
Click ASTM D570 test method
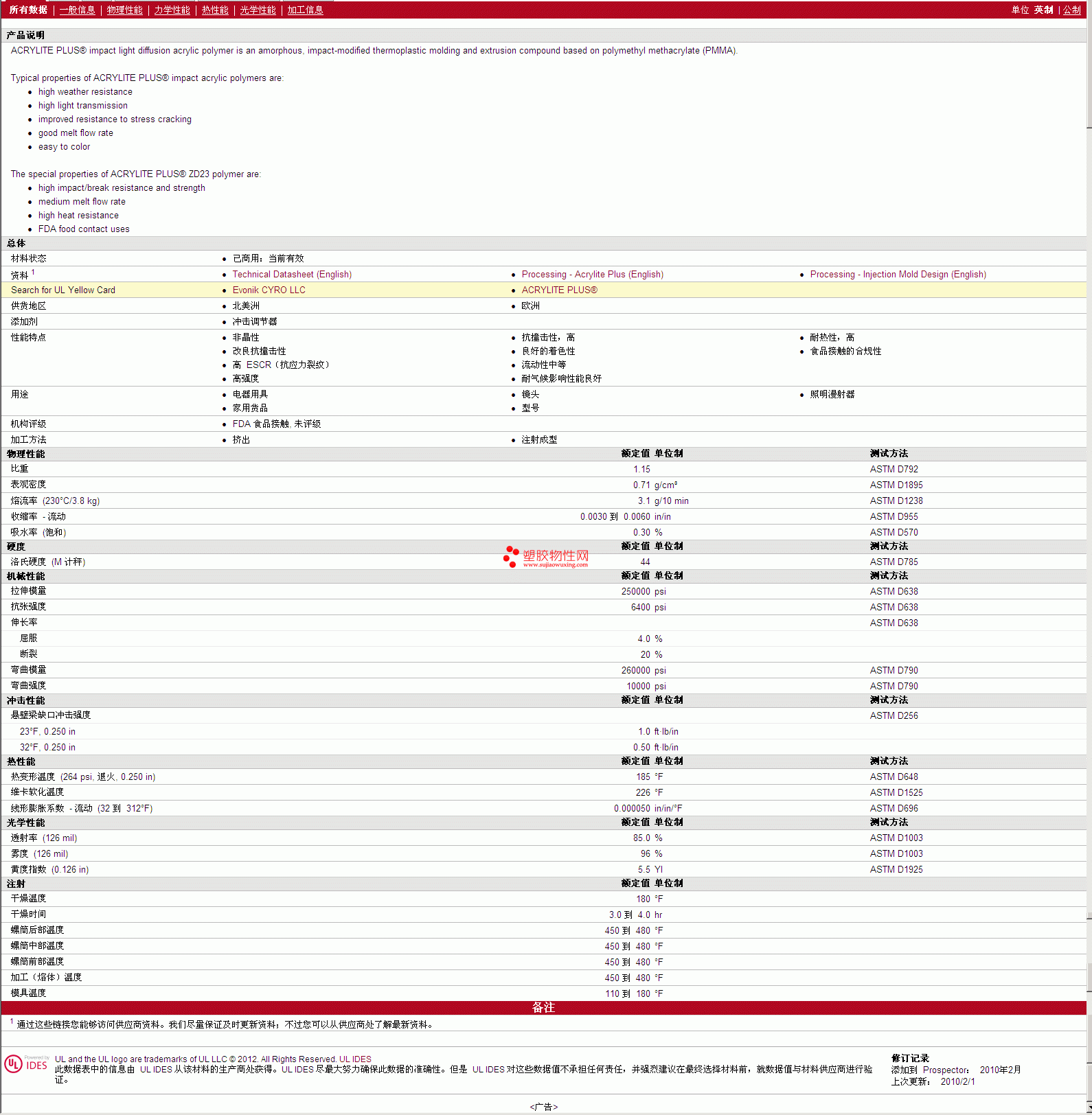[894, 532]
